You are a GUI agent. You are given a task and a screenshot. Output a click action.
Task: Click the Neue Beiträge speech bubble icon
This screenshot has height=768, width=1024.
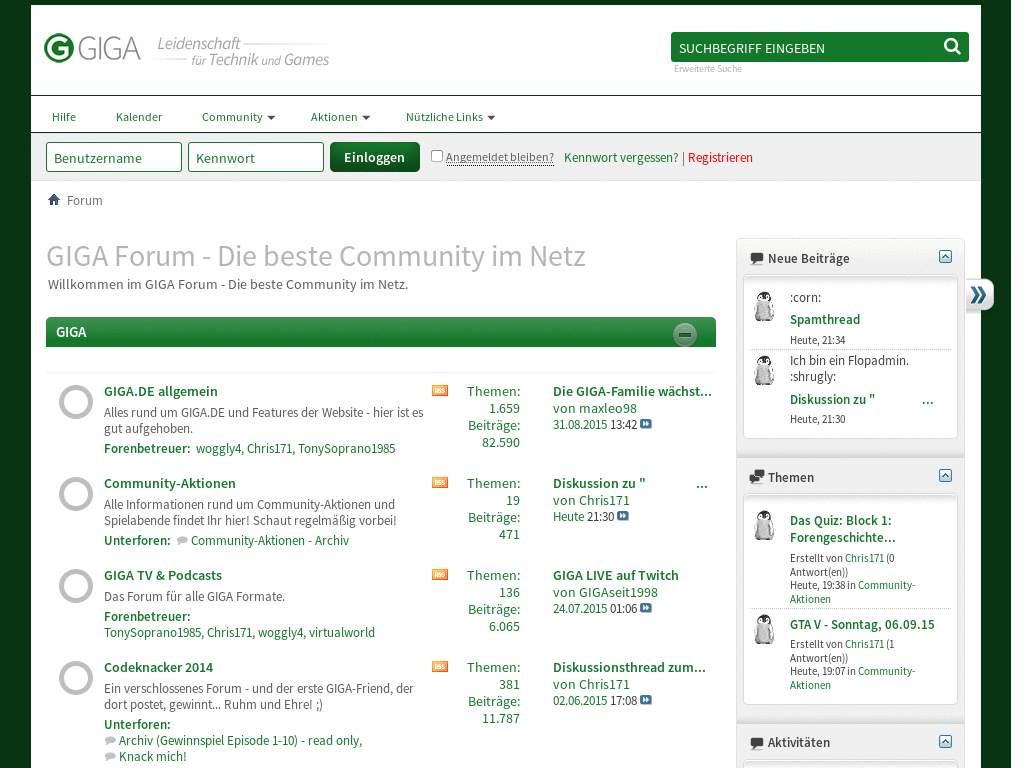point(756,259)
